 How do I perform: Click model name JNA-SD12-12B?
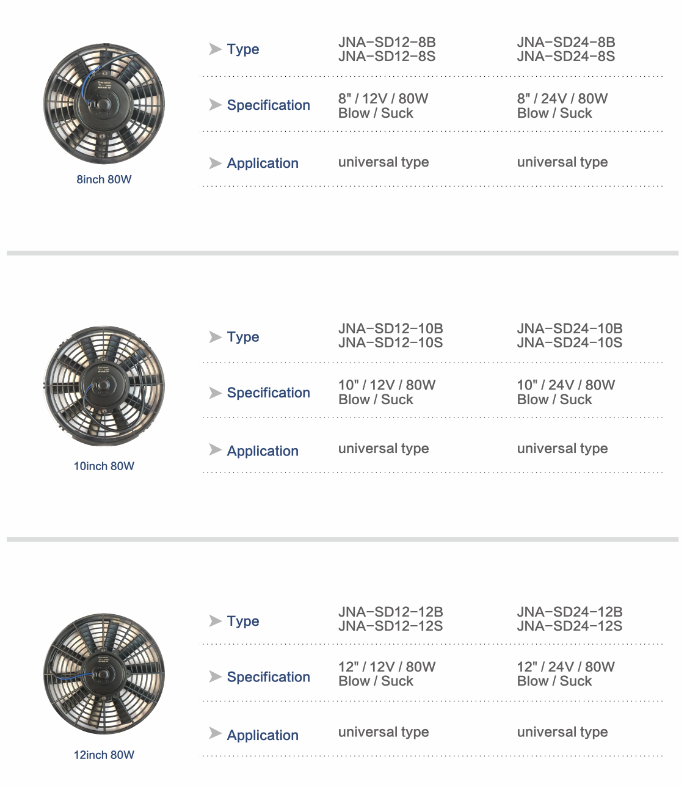tap(391, 612)
